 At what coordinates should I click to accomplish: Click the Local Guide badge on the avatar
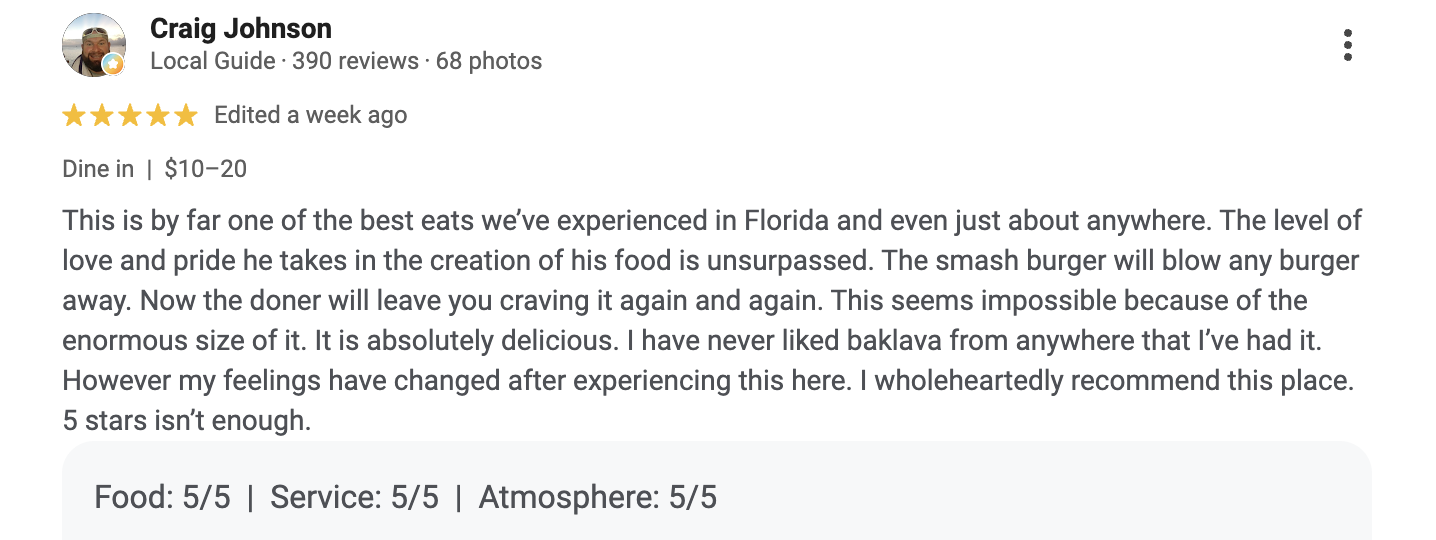click(x=115, y=65)
